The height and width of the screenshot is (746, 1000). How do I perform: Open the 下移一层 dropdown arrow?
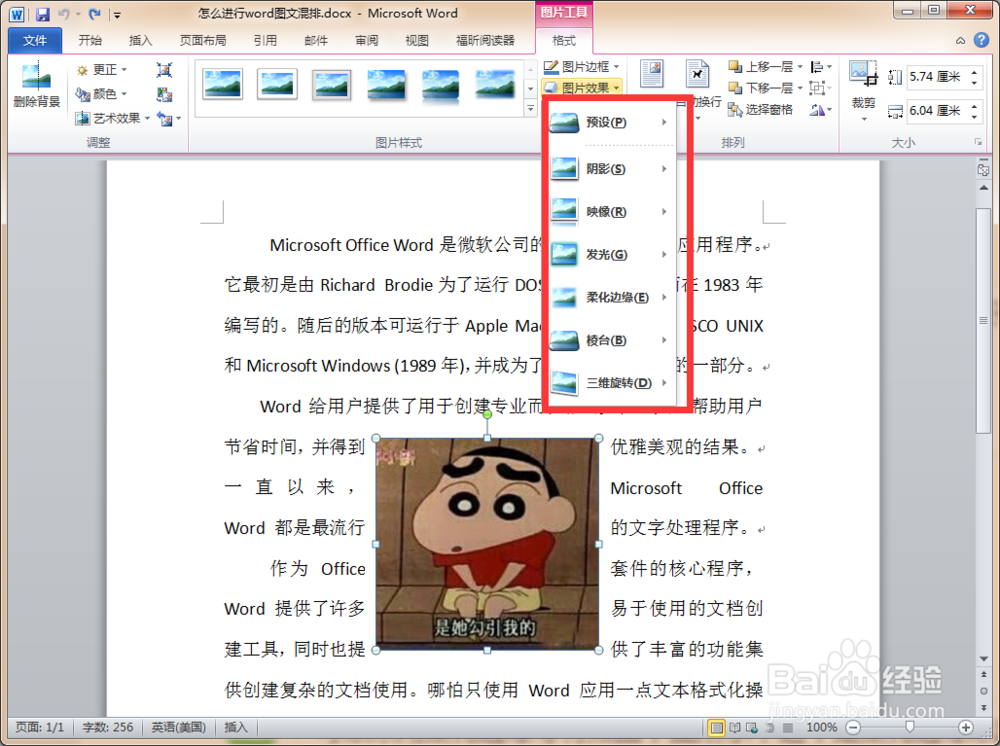[x=800, y=88]
